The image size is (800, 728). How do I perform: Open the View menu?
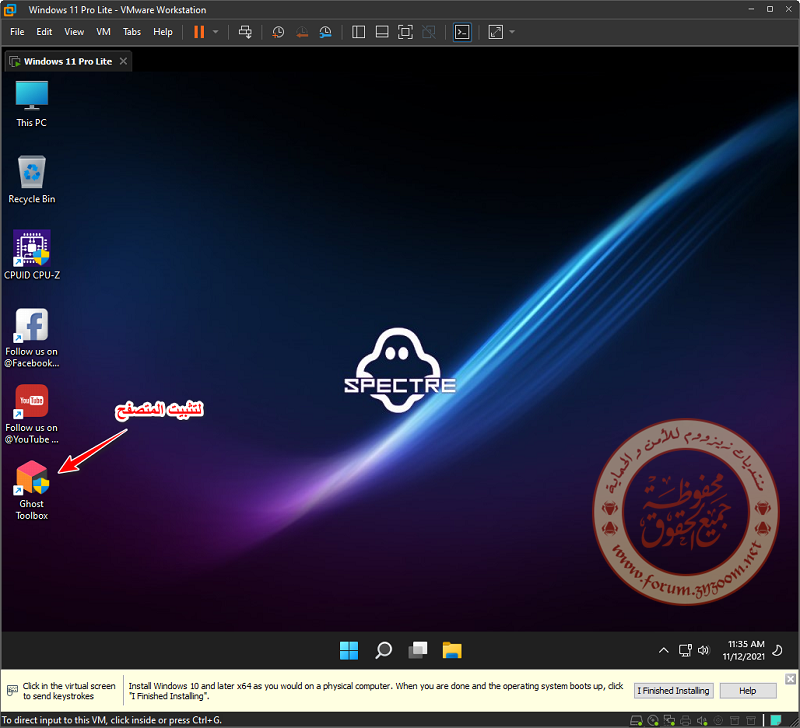coord(74,32)
